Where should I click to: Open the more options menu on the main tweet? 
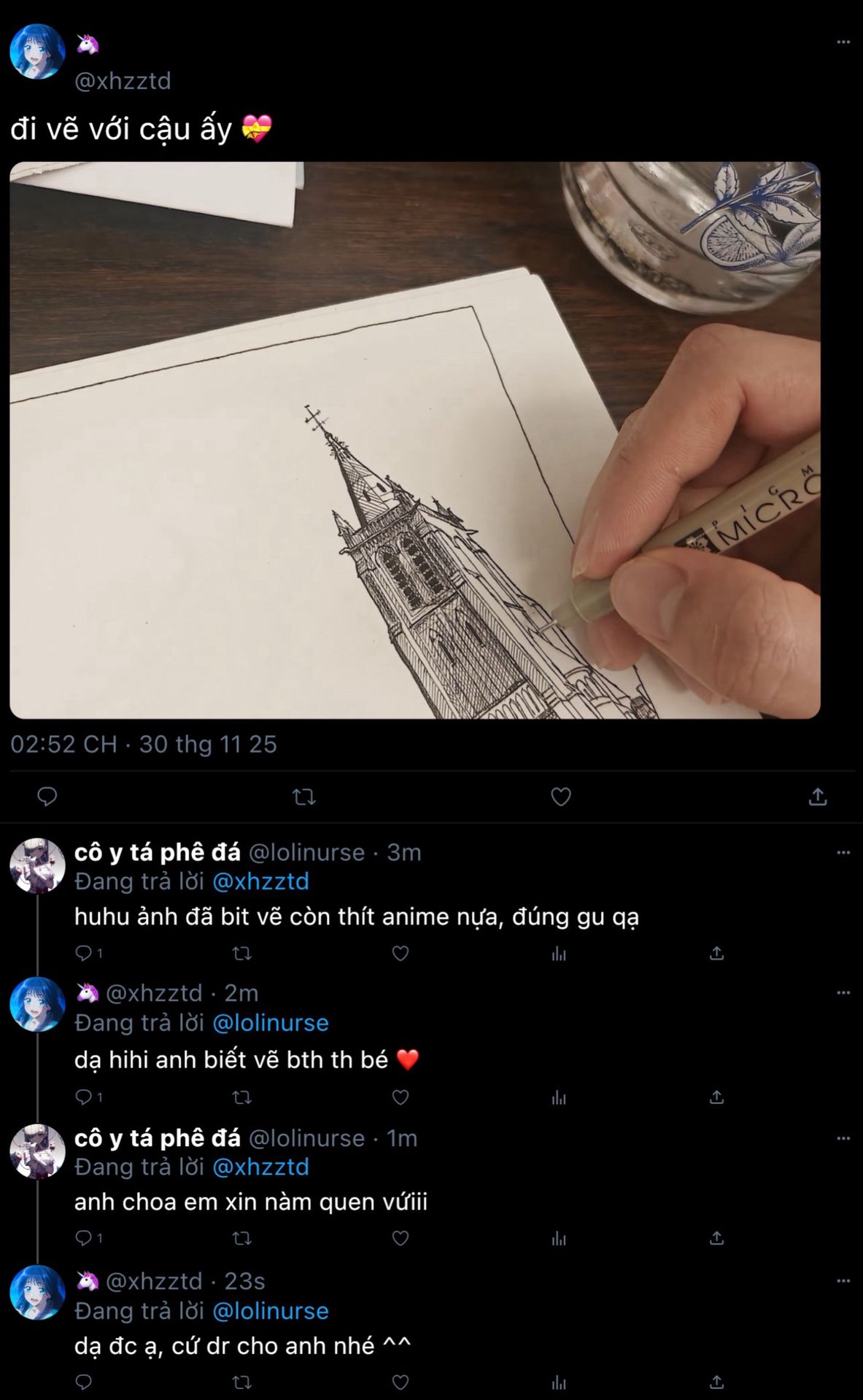pos(843,42)
